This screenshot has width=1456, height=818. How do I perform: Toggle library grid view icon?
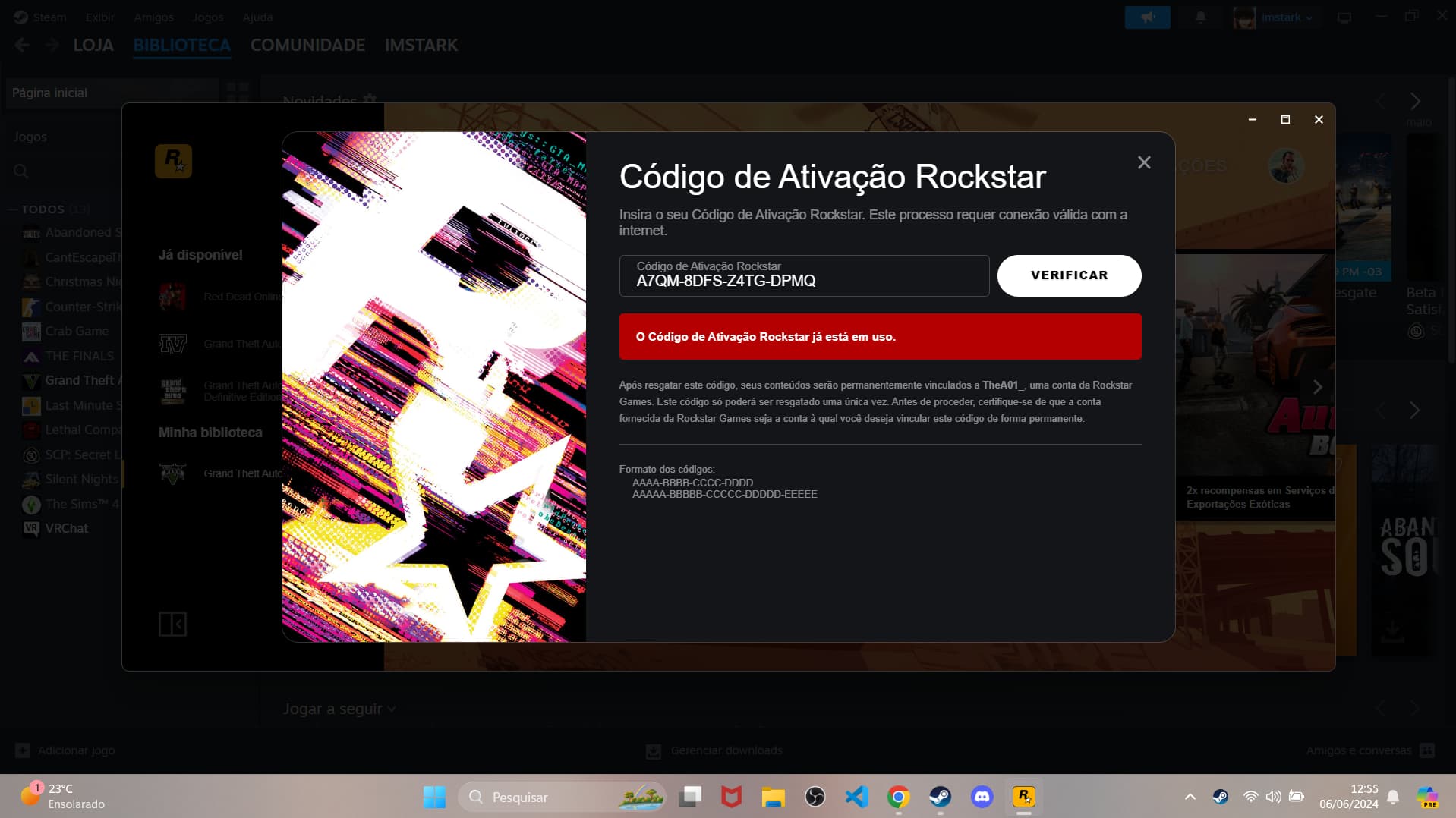click(238, 93)
